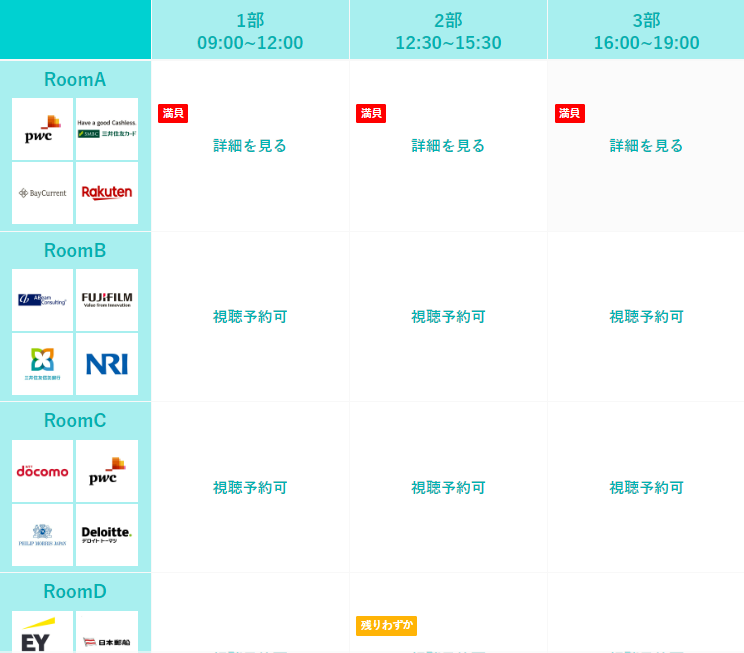
Task: Click the PwC logo in RoomA
Action: [x=42, y=129]
